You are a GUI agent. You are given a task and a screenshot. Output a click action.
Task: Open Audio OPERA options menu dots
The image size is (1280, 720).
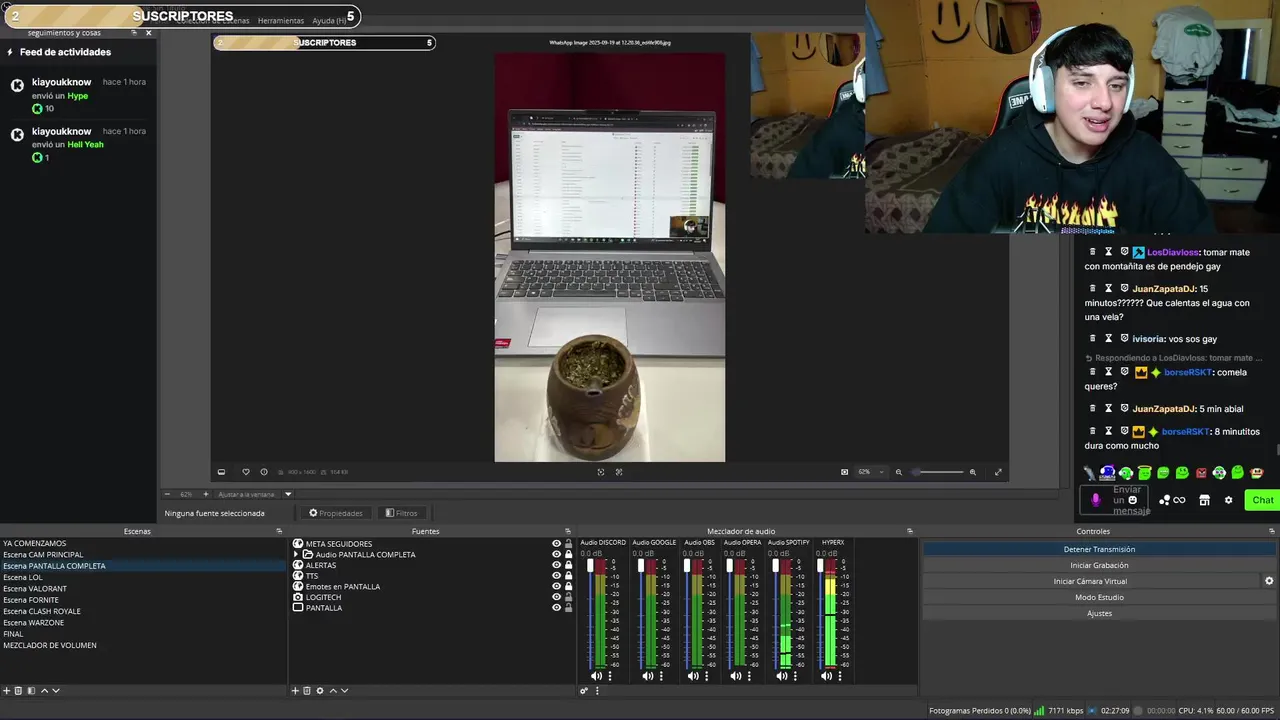(748, 676)
